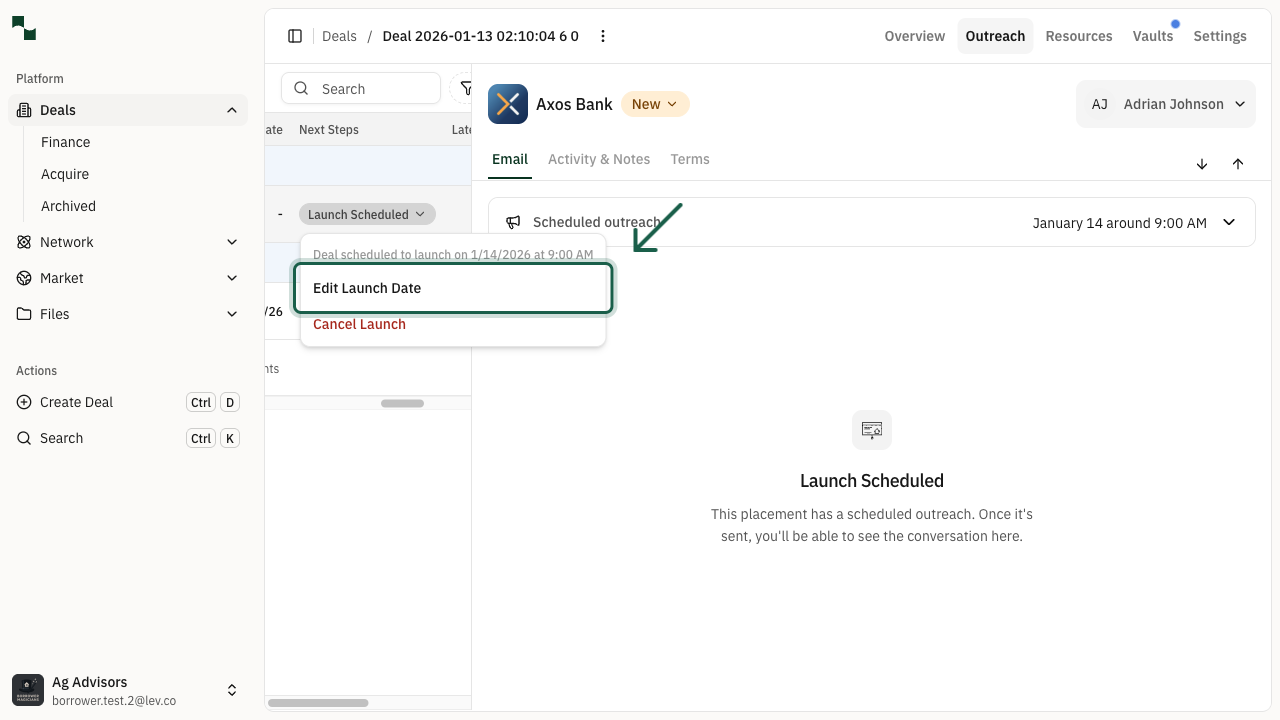The image size is (1280, 720).
Task: Click the plus icon beside Create Deal
Action: (24, 402)
